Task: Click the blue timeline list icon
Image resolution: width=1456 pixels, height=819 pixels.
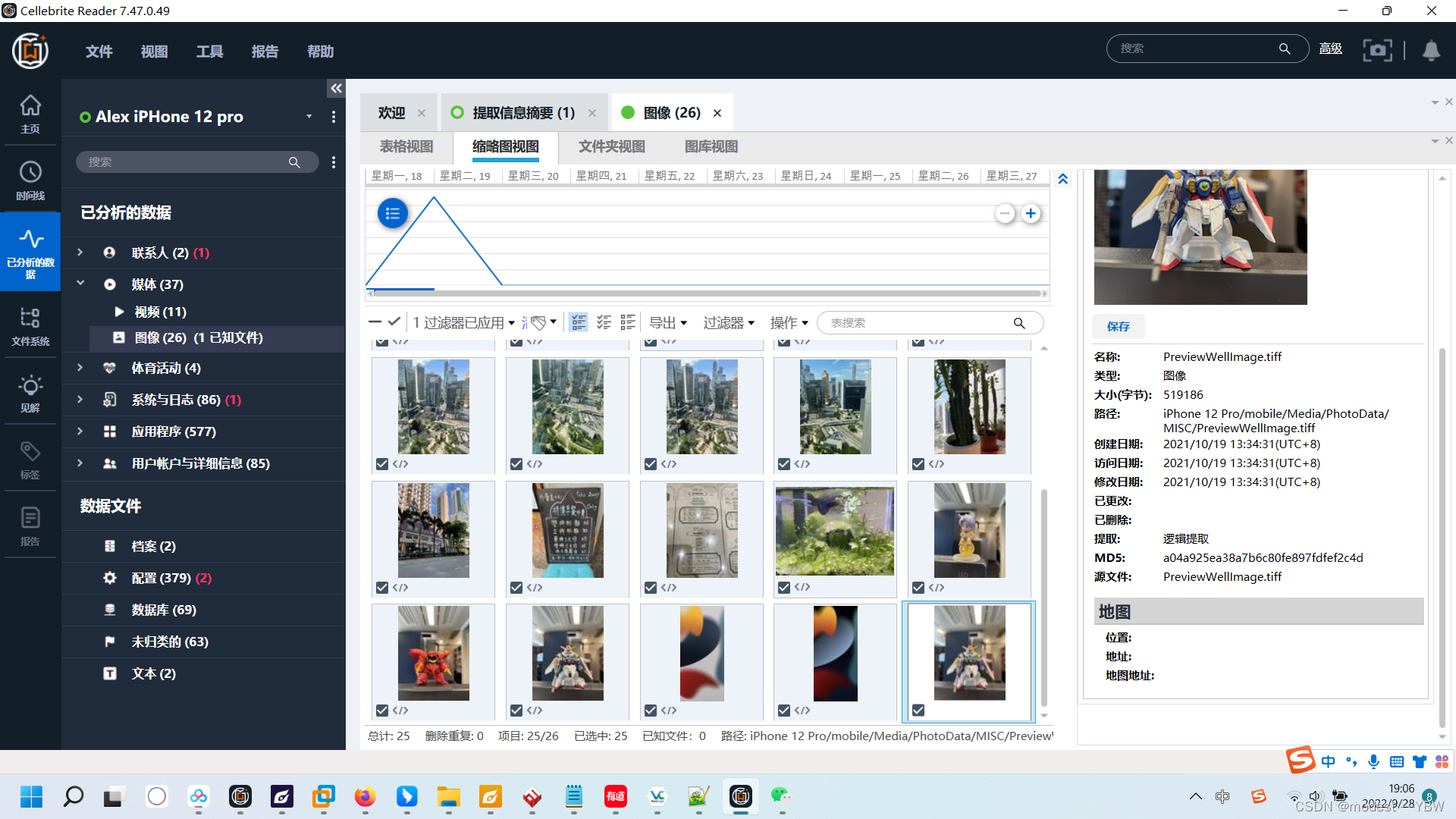Action: [x=392, y=214]
